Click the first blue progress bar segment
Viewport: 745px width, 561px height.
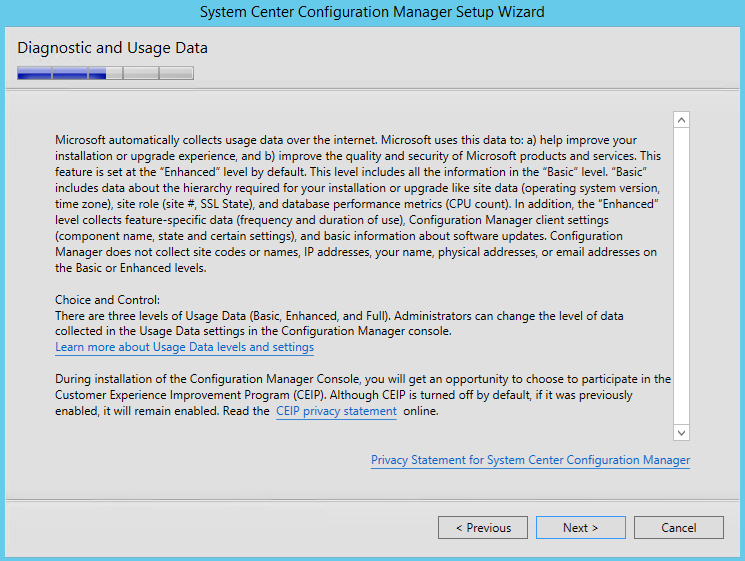coord(34,73)
